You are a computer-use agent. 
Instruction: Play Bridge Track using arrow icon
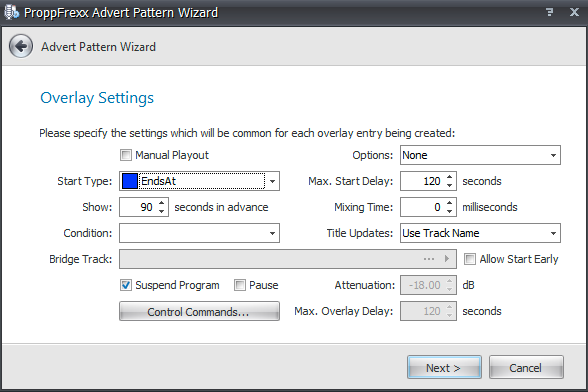pyautogui.click(x=447, y=259)
